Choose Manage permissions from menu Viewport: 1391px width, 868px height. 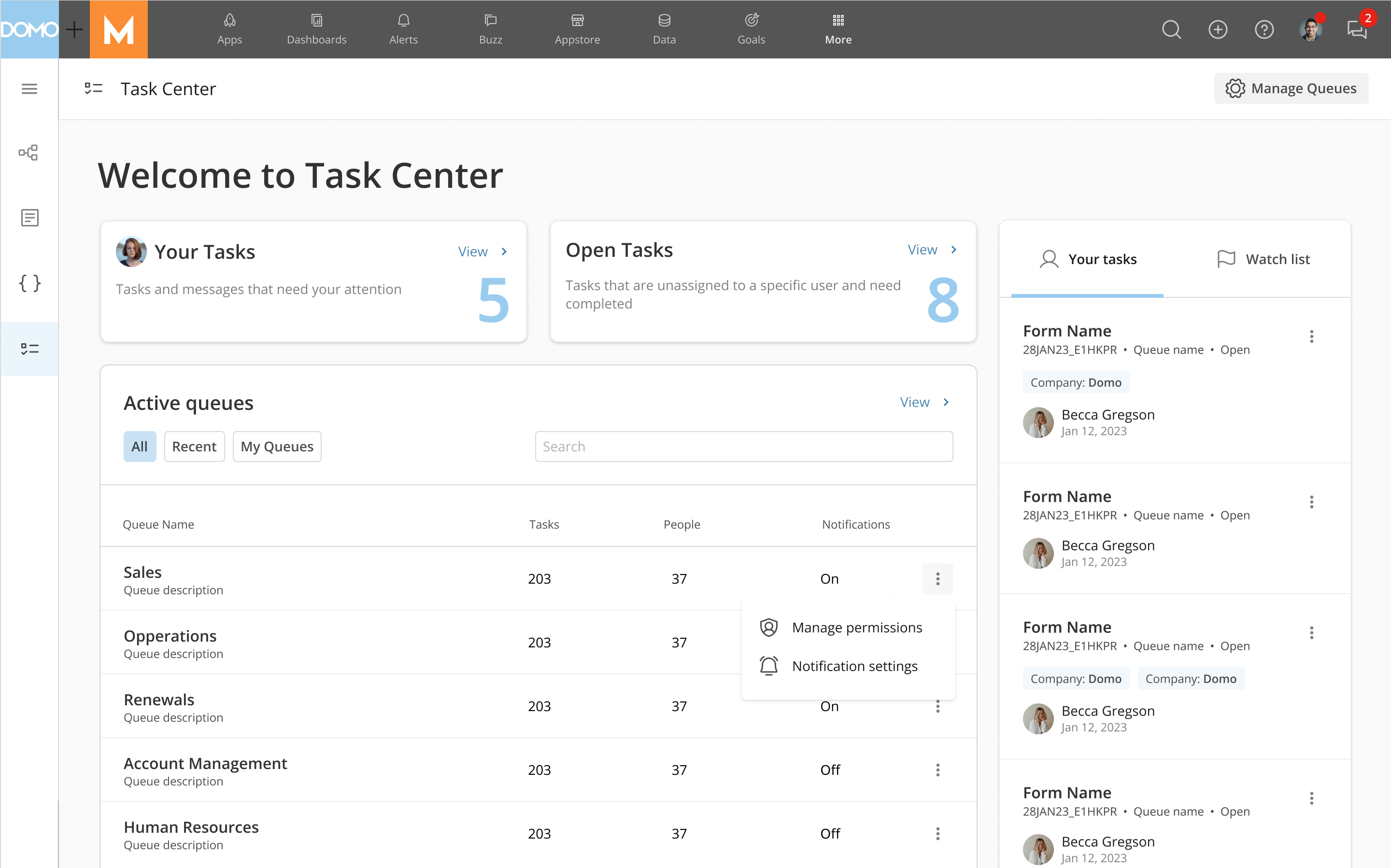pyautogui.click(x=848, y=628)
